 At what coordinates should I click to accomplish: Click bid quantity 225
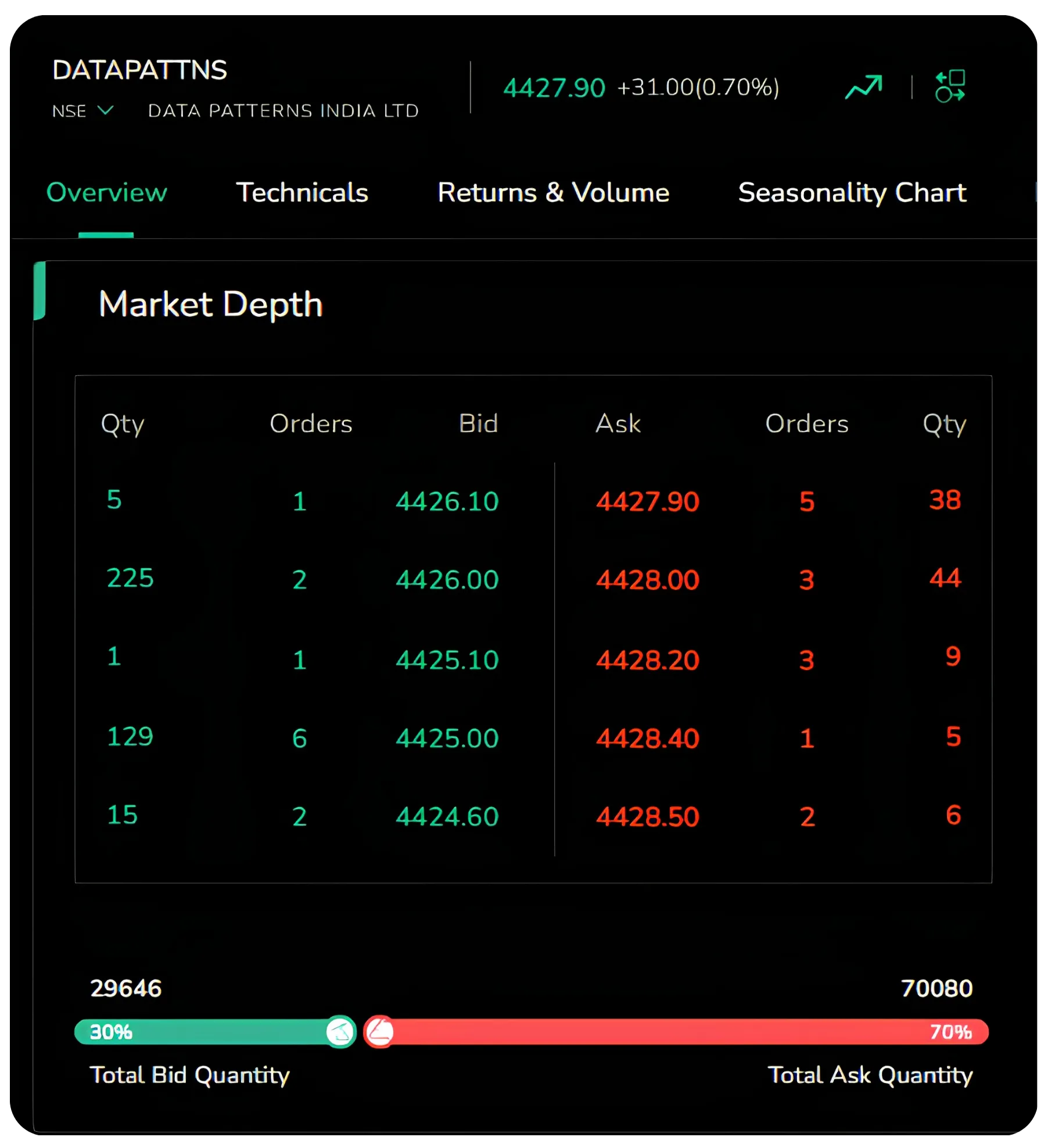[x=130, y=577]
